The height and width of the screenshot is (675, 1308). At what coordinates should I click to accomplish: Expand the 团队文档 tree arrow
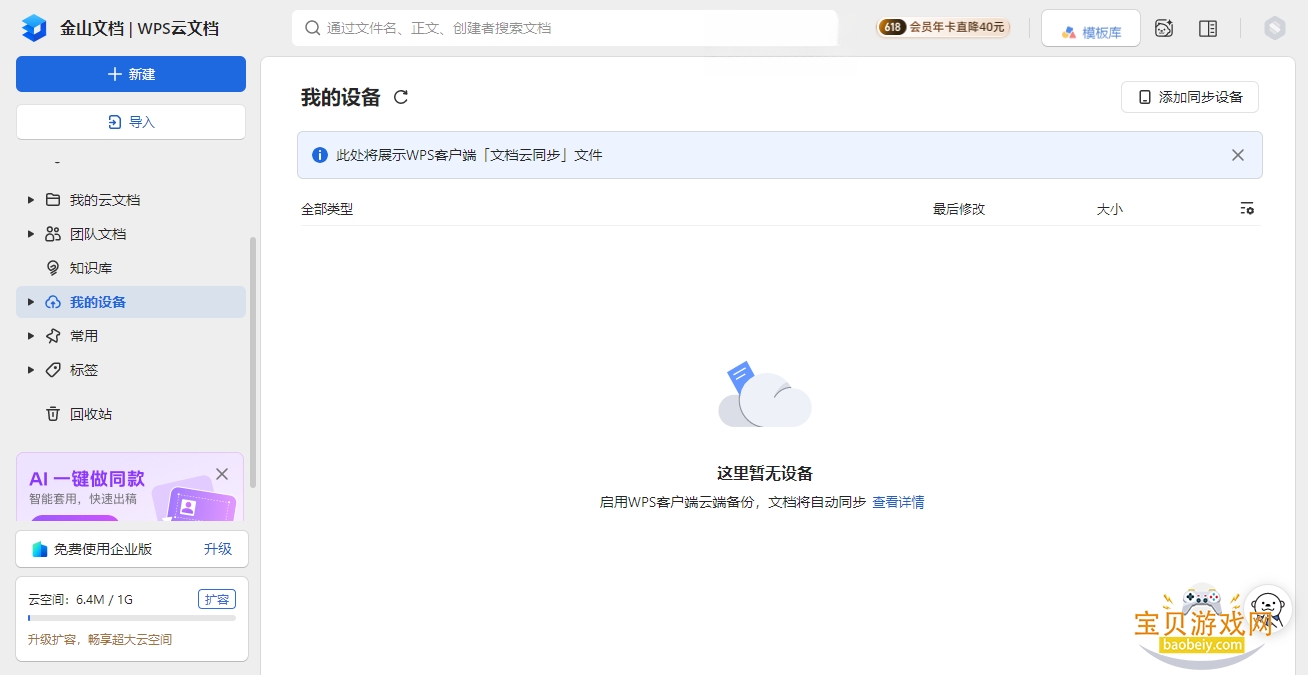(x=31, y=234)
